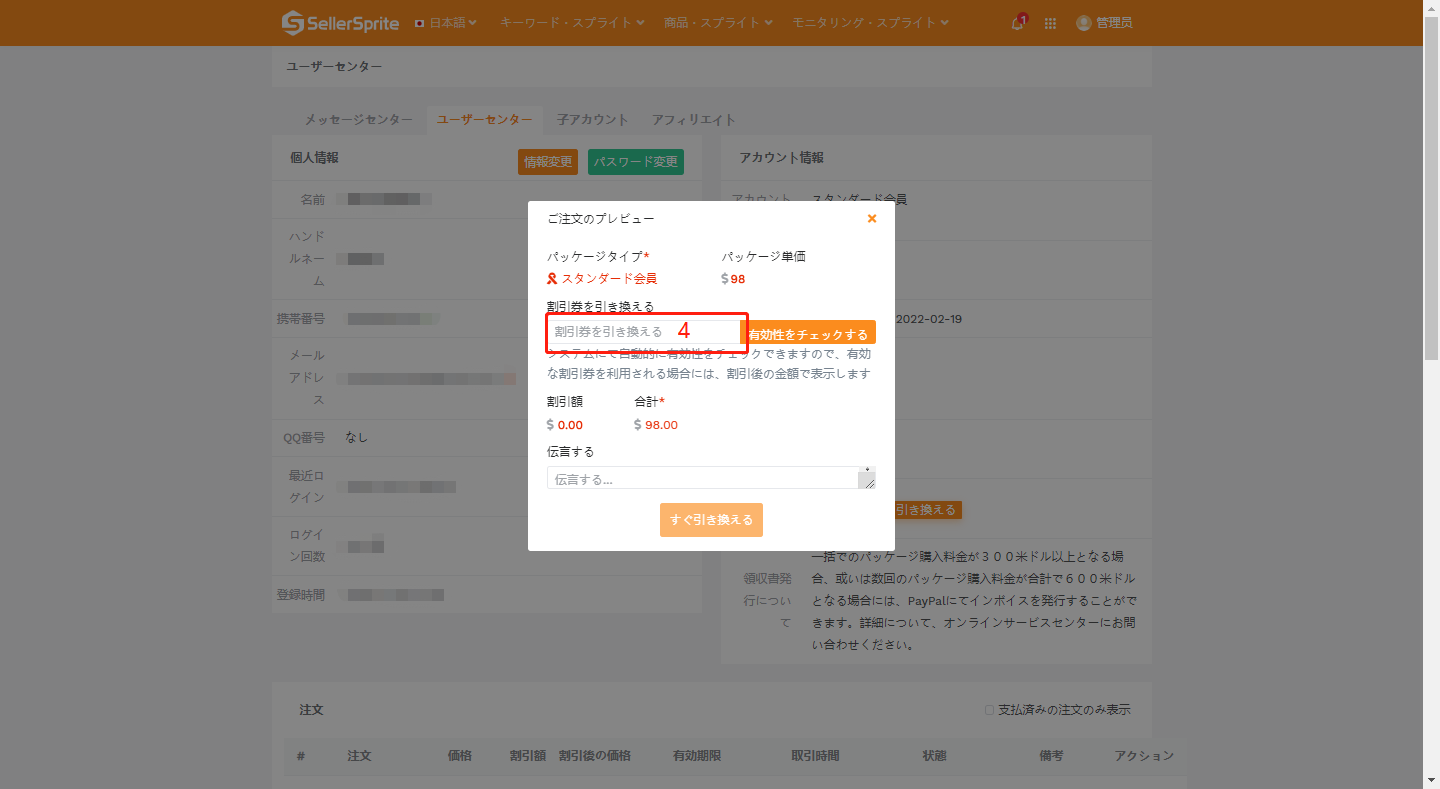Expand the 商品・スプライト menu
This screenshot has width=1440, height=789.
718,23
